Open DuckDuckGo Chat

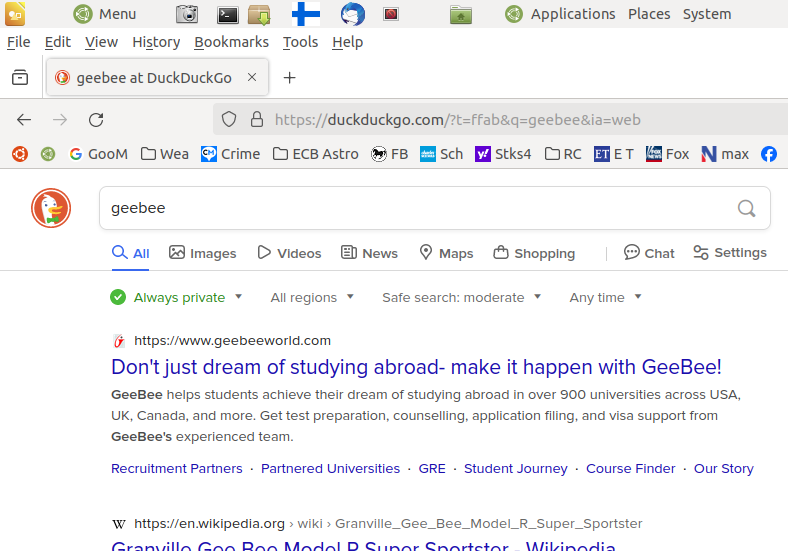click(x=649, y=253)
